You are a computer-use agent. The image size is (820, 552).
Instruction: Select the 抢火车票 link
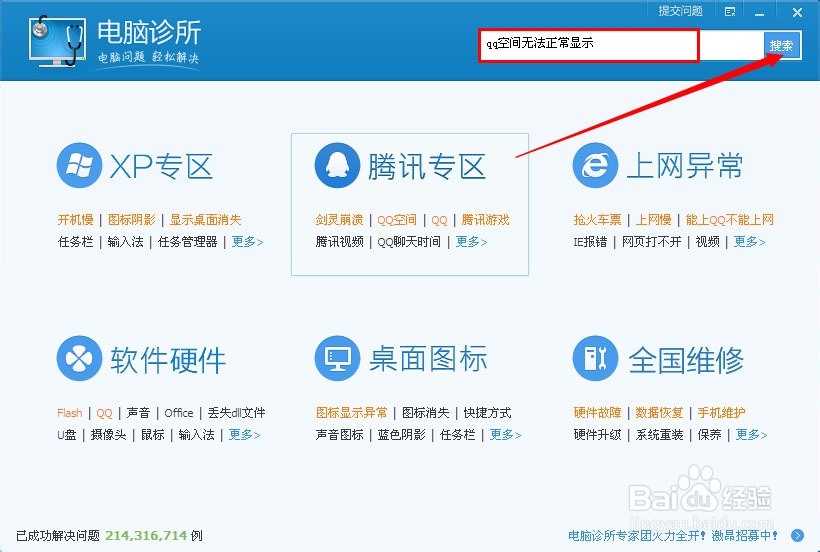(597, 220)
